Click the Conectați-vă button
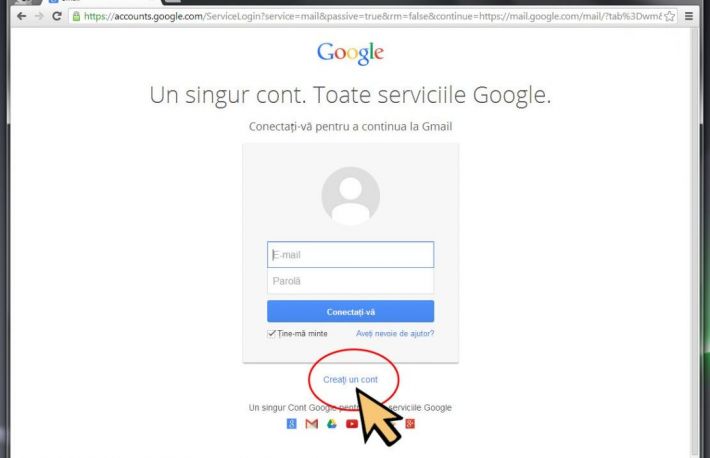Viewport: 710px width, 458px height. click(350, 312)
